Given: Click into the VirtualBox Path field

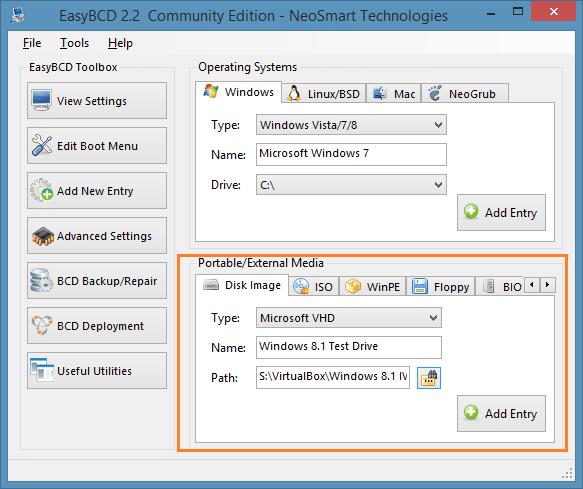Looking at the screenshot, I should pos(333,377).
